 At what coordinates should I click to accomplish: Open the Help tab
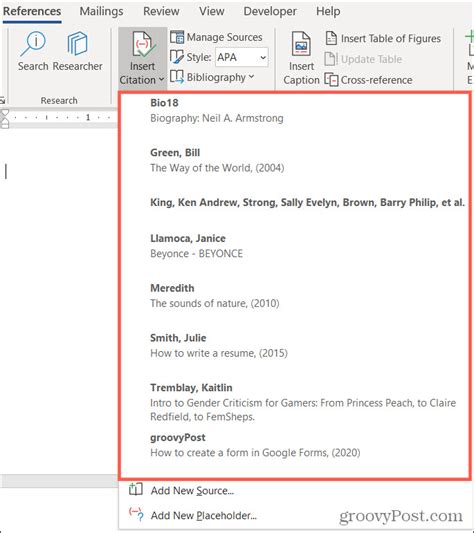[328, 11]
